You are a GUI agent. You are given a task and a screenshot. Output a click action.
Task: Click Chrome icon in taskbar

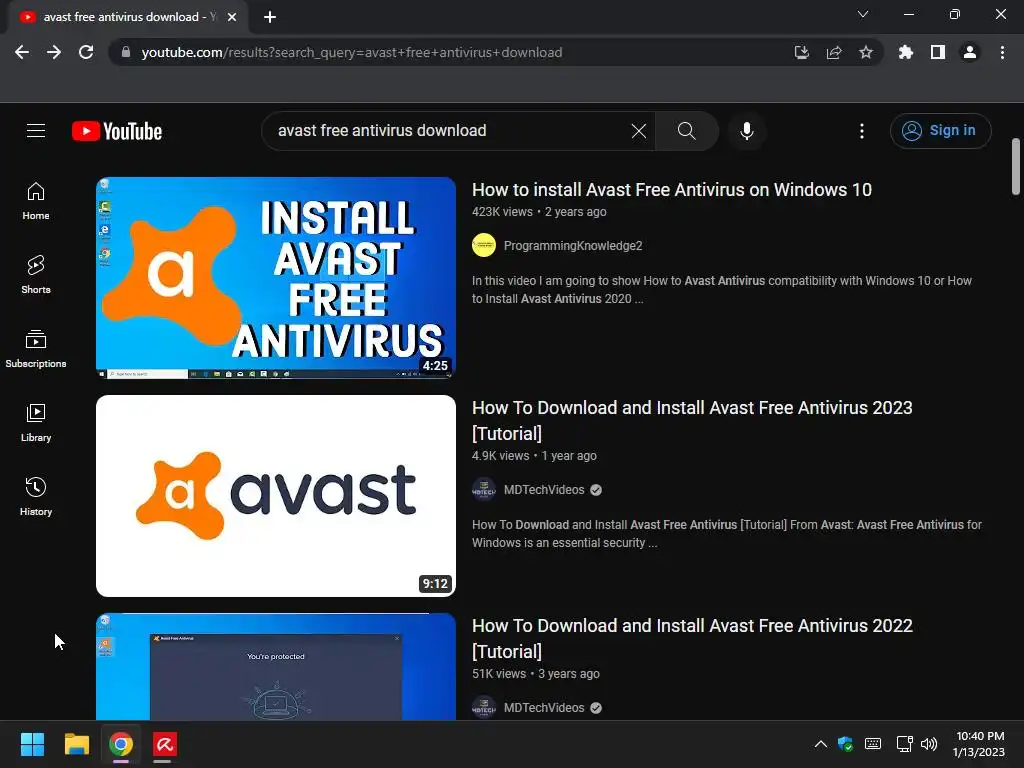pyautogui.click(x=121, y=744)
